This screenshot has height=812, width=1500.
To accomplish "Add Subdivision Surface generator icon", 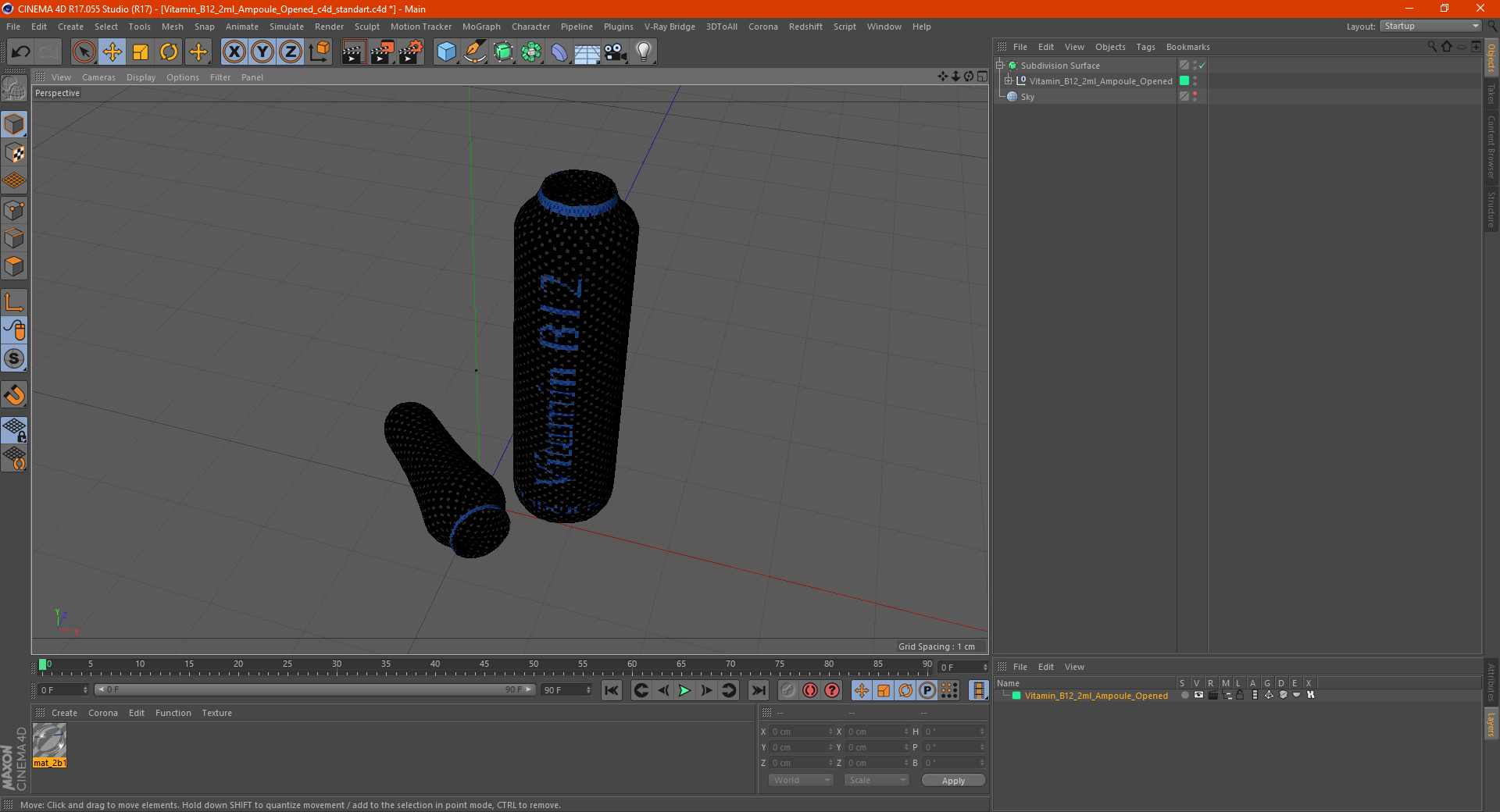I will click(503, 52).
